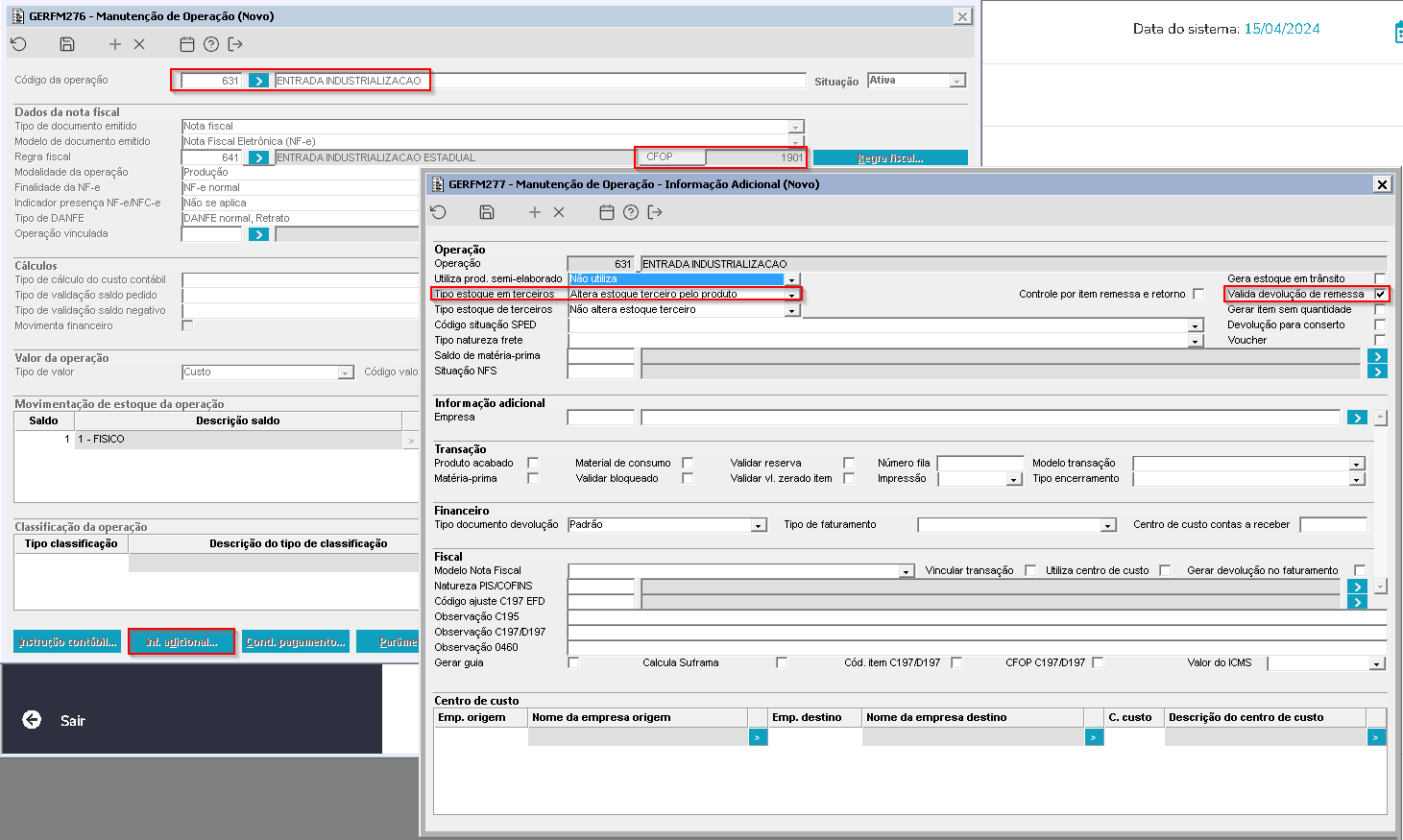Image resolution: width=1403 pixels, height=840 pixels.
Task: Click the Descrição saldo column header
Action: tap(238, 420)
